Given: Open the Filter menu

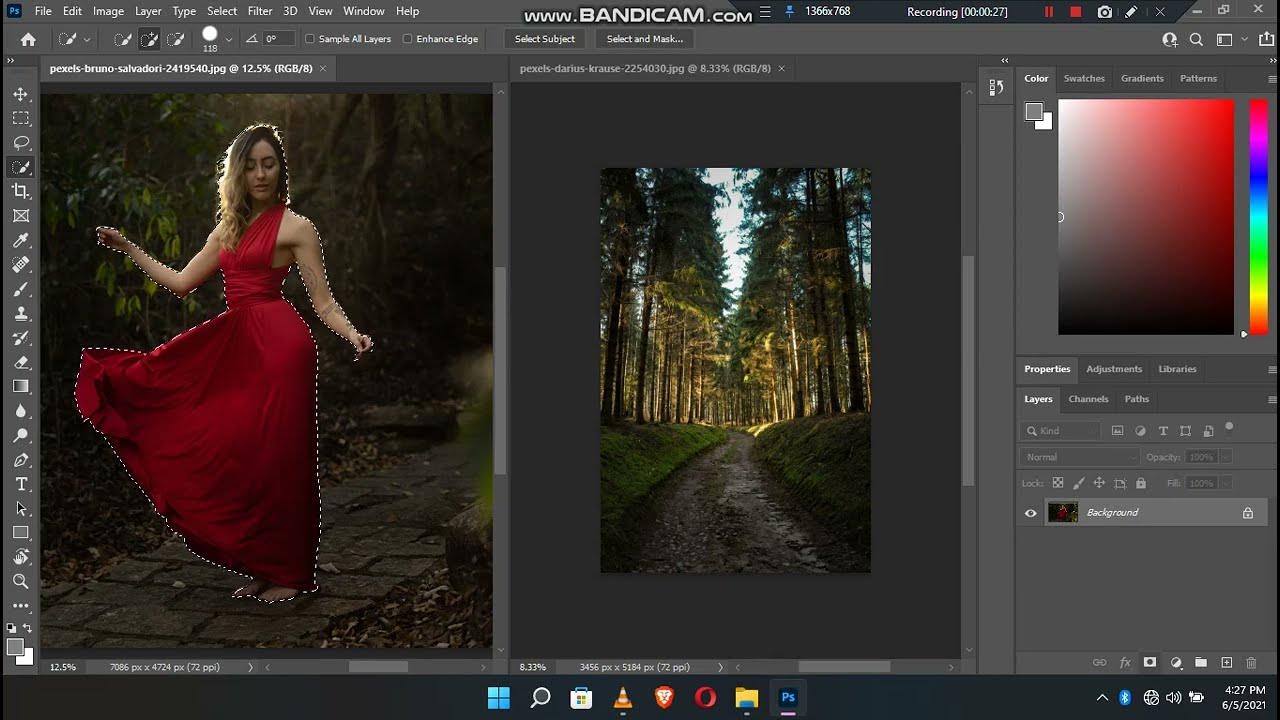Looking at the screenshot, I should (260, 11).
